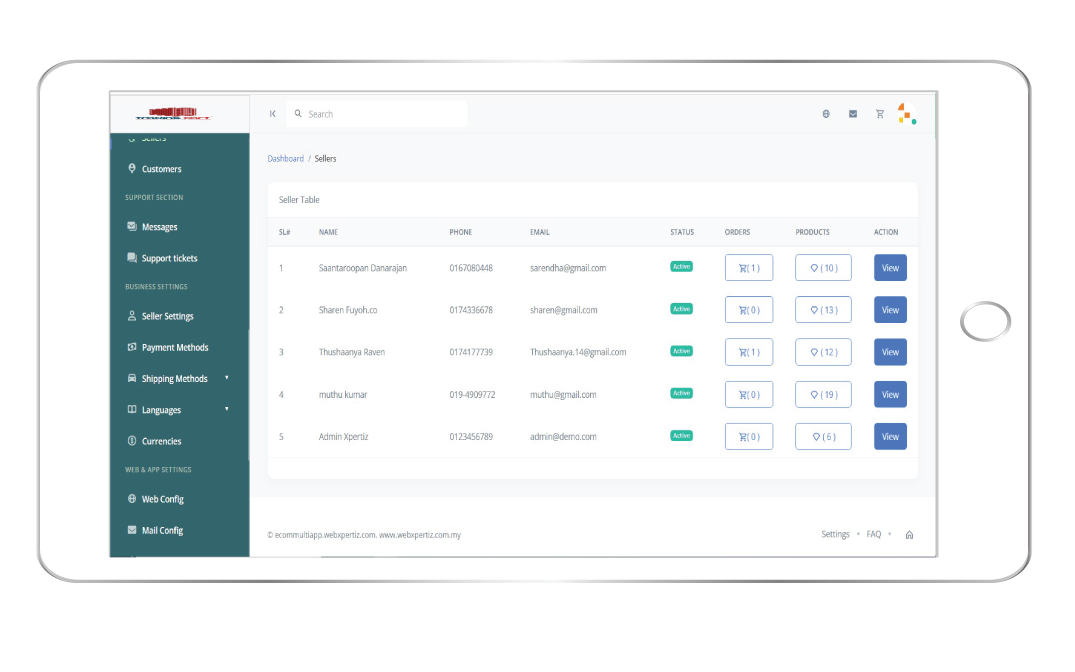
Task: Open Customers in the sidebar
Action: [x=161, y=169]
